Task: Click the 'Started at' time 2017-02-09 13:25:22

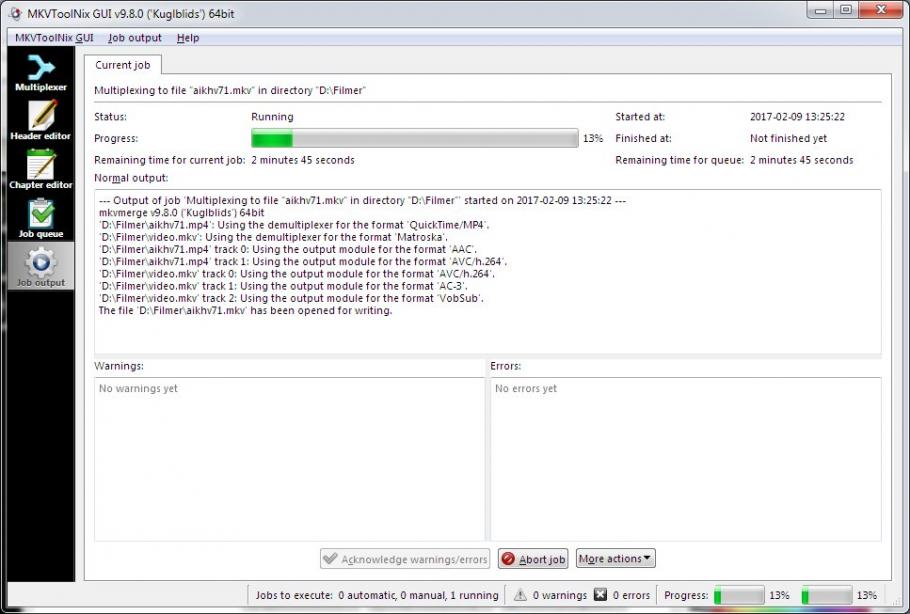Action: 797,117
